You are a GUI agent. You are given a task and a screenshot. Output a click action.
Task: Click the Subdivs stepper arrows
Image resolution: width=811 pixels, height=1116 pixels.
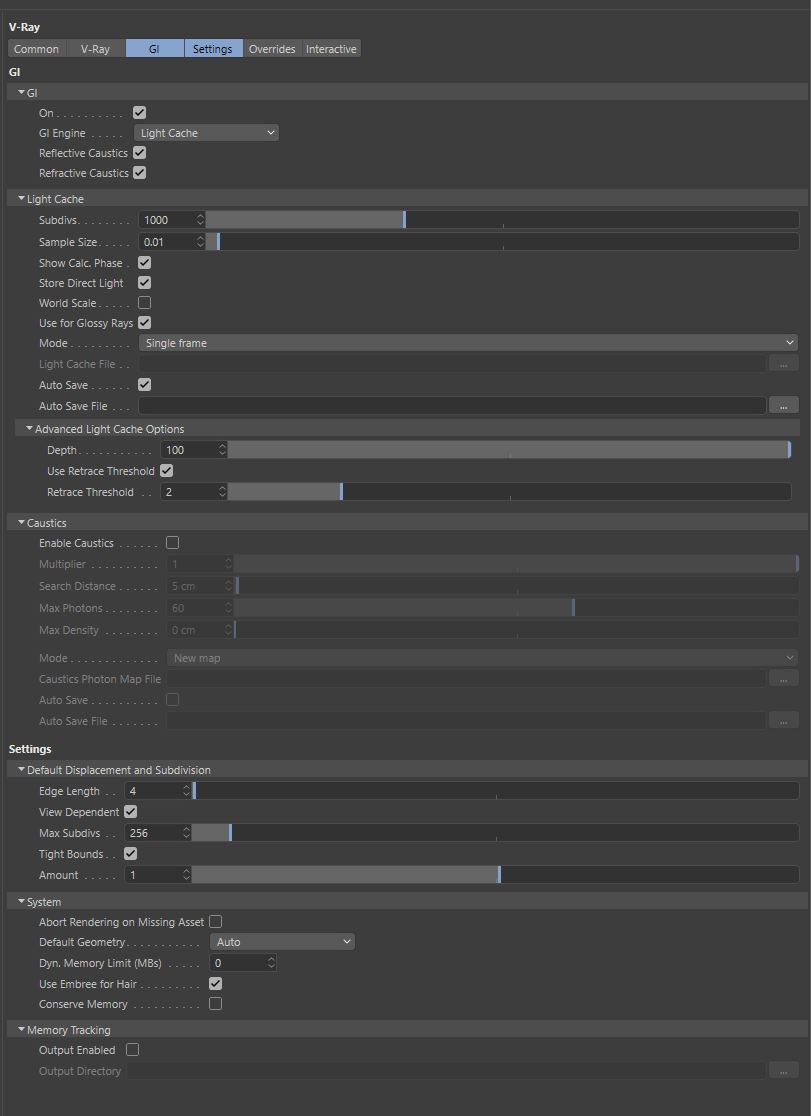tap(200, 220)
